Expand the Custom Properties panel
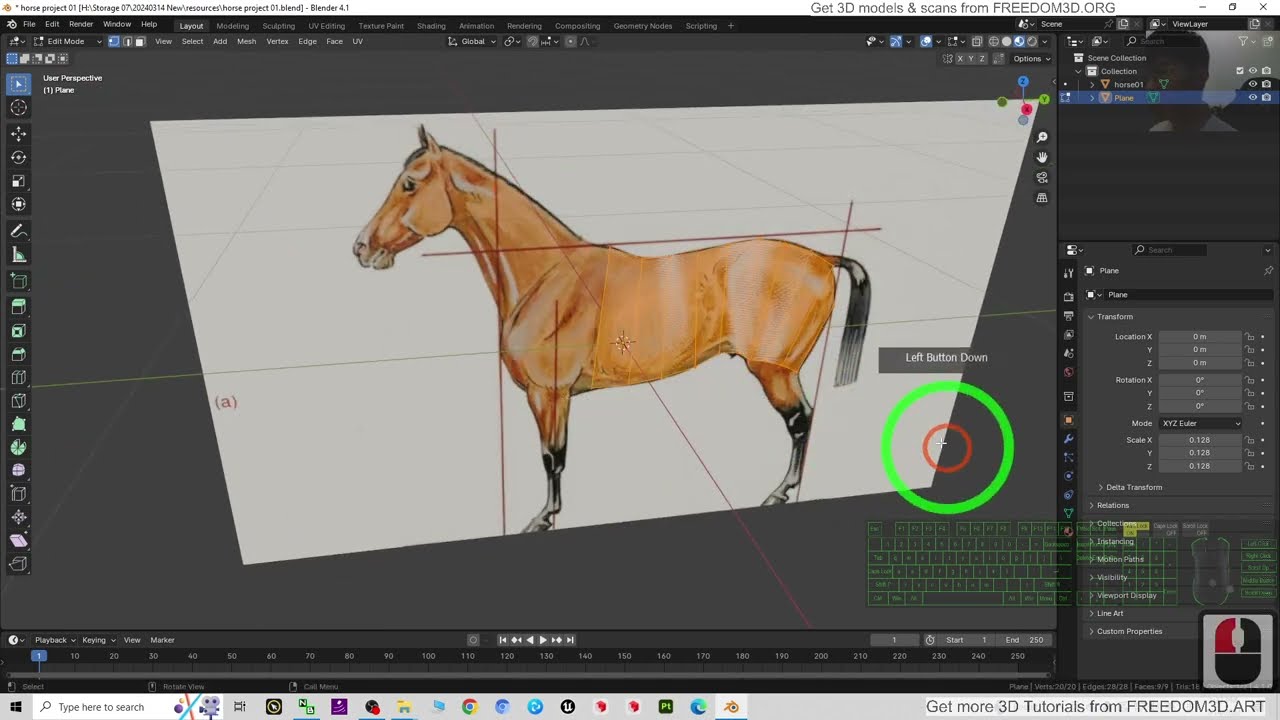Viewport: 1280px width, 720px height. point(1128,631)
